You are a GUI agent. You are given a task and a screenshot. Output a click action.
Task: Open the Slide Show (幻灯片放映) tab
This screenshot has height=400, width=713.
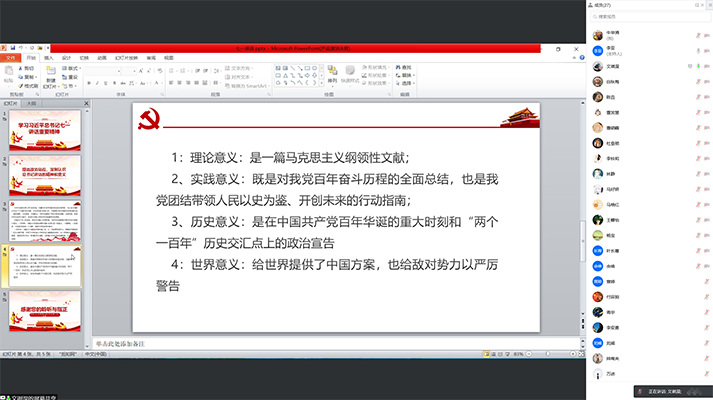[x=129, y=58]
